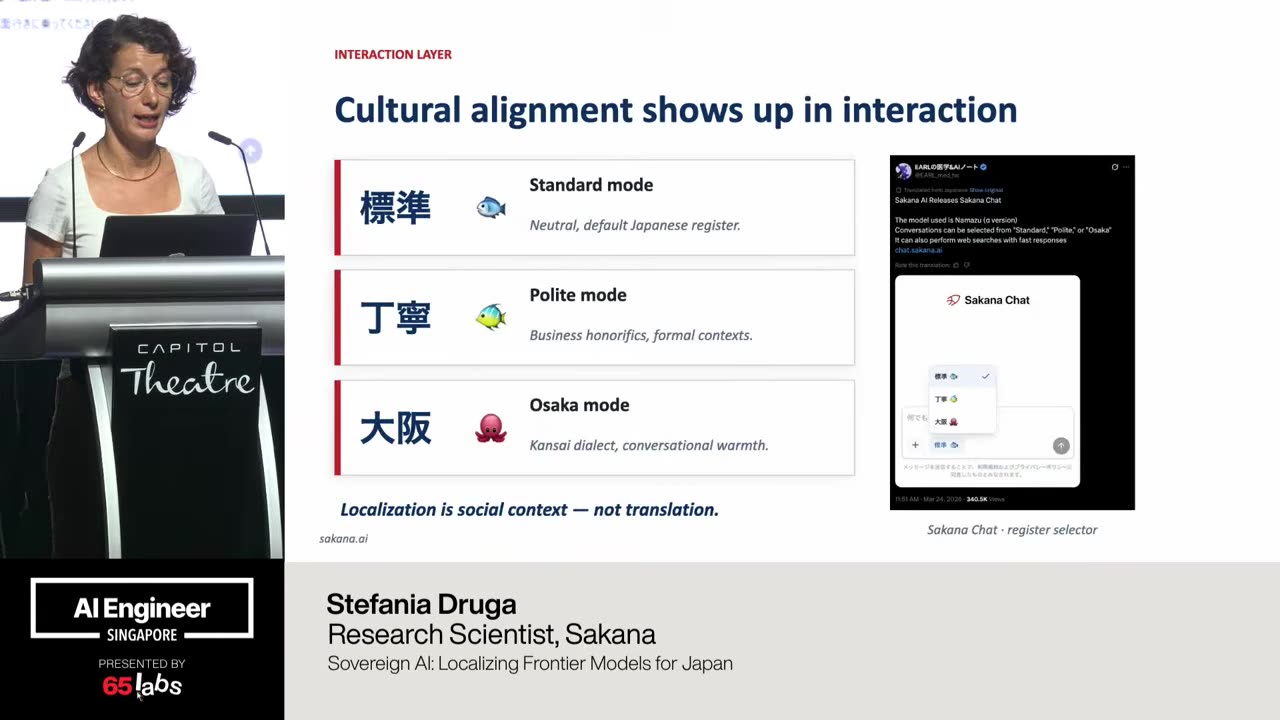Click the embedded tweet screenshot
1280x720 pixels.
(x=1012, y=332)
